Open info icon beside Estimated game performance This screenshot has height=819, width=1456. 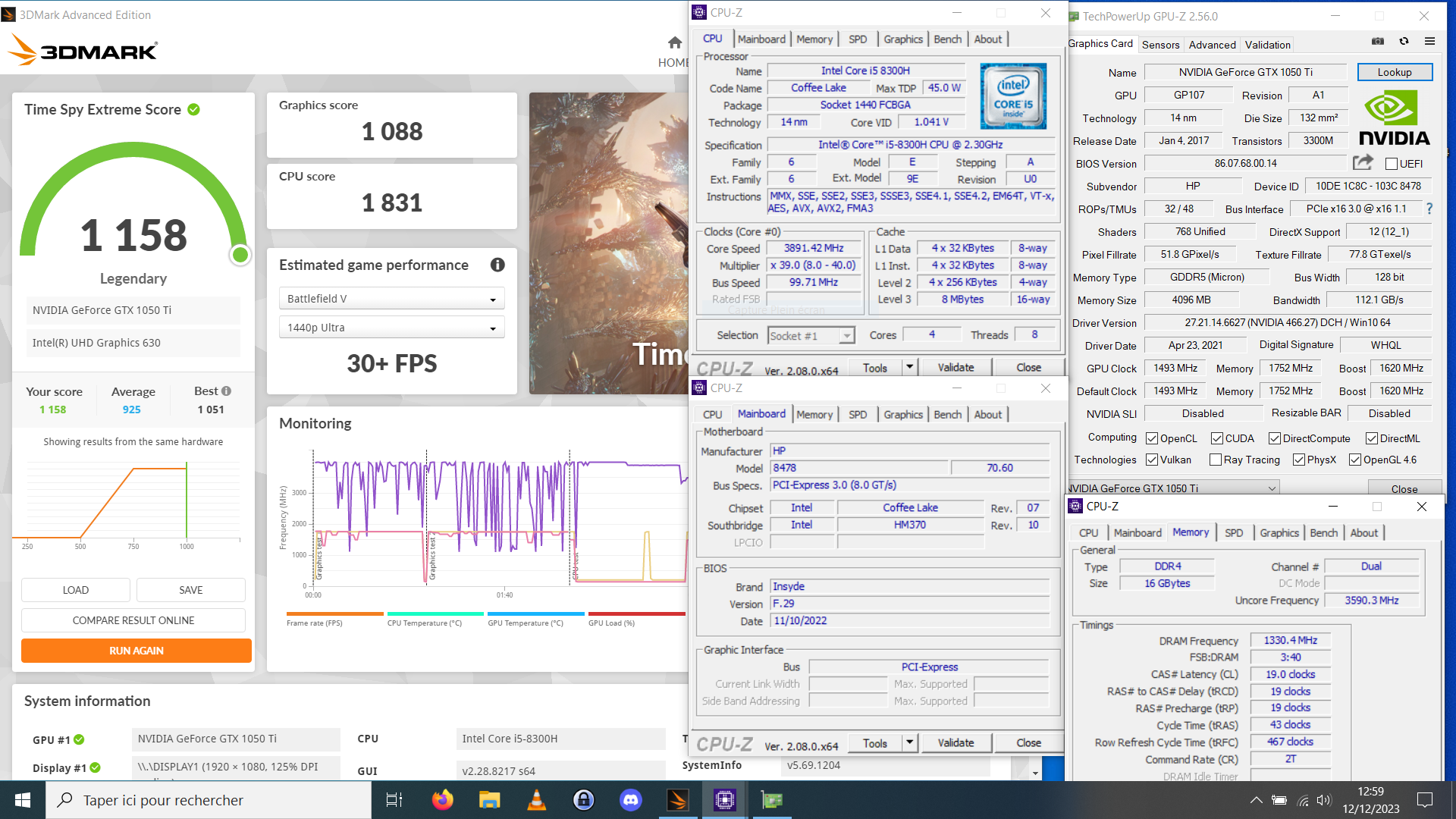(x=497, y=265)
